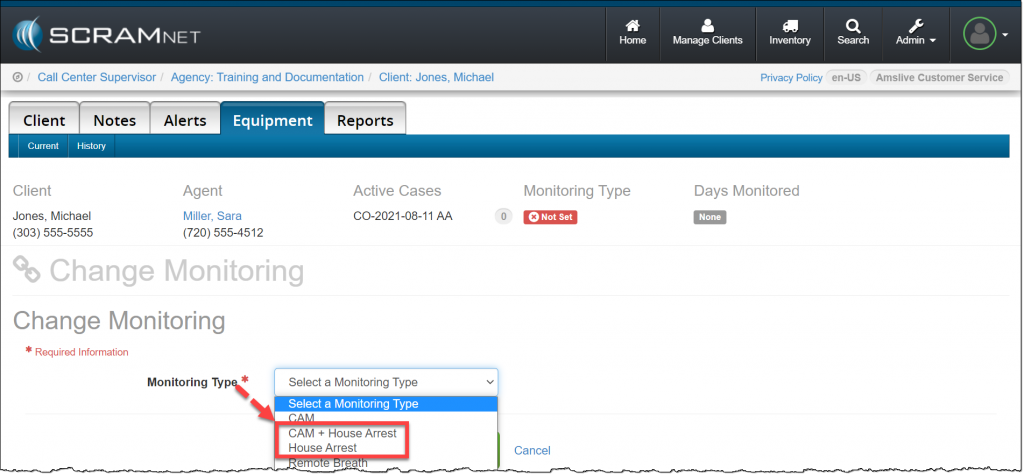Viewport: 1024px width, 475px height.
Task: Go to the Reports tab
Action: [364, 120]
